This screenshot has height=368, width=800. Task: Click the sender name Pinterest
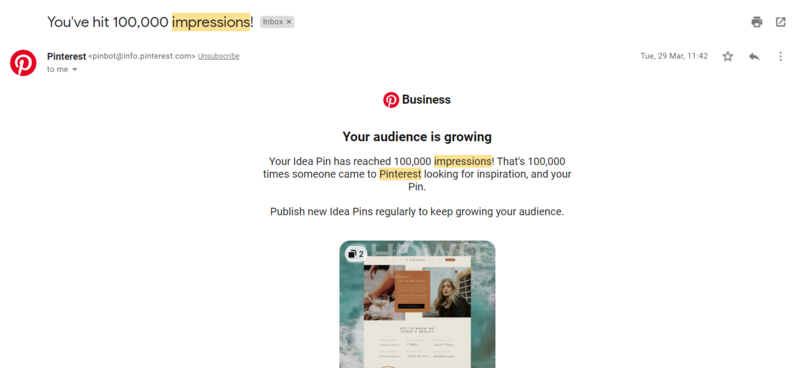point(66,56)
